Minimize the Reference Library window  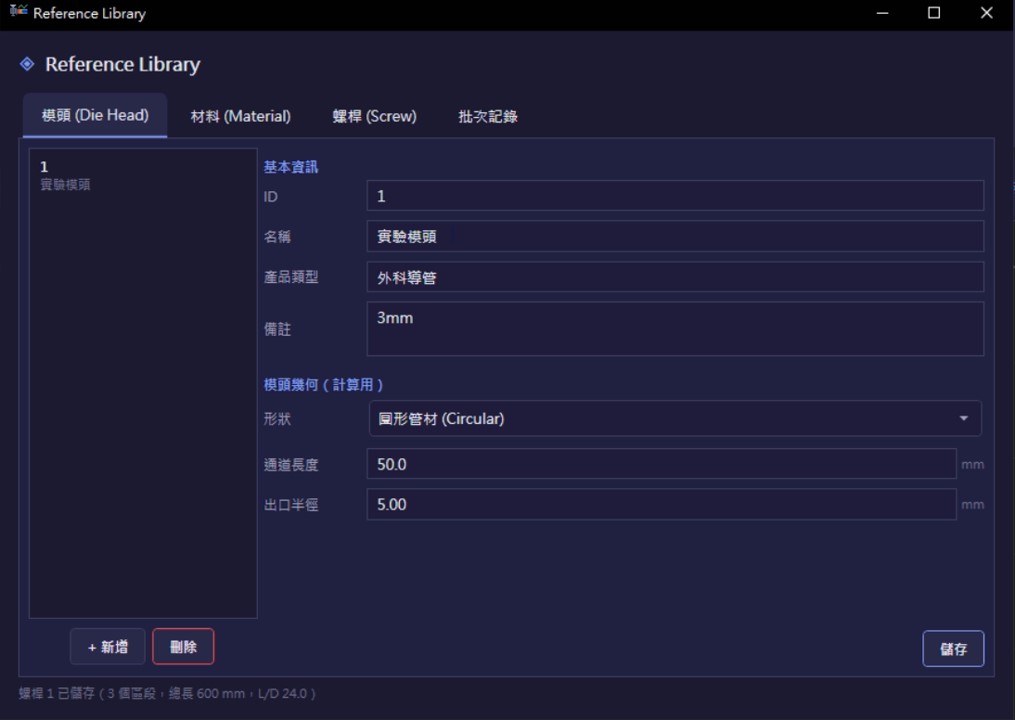tap(882, 13)
